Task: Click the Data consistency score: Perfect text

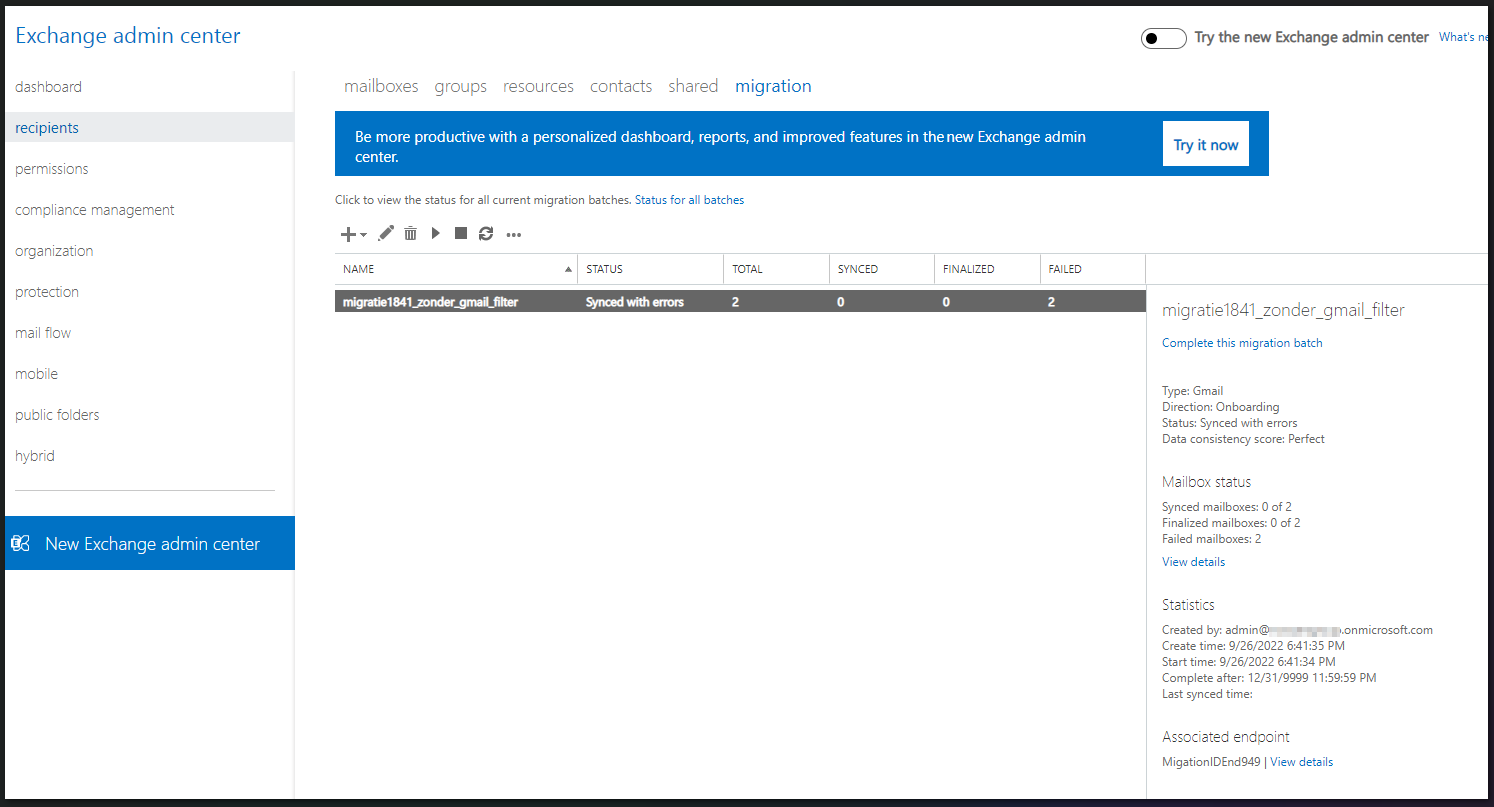Action: click(x=1243, y=439)
